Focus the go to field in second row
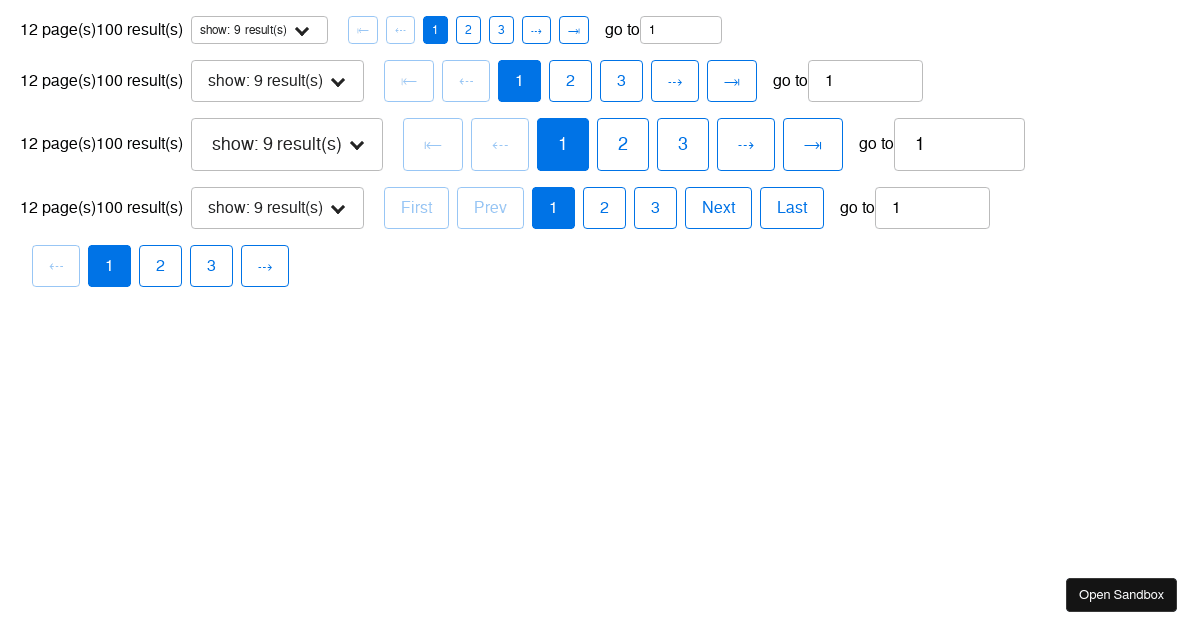Viewport: 1200px width, 630px height. pos(865,81)
